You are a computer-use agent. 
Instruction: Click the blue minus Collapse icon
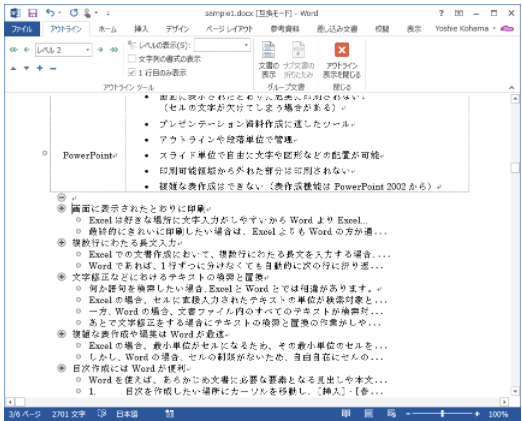(53, 68)
